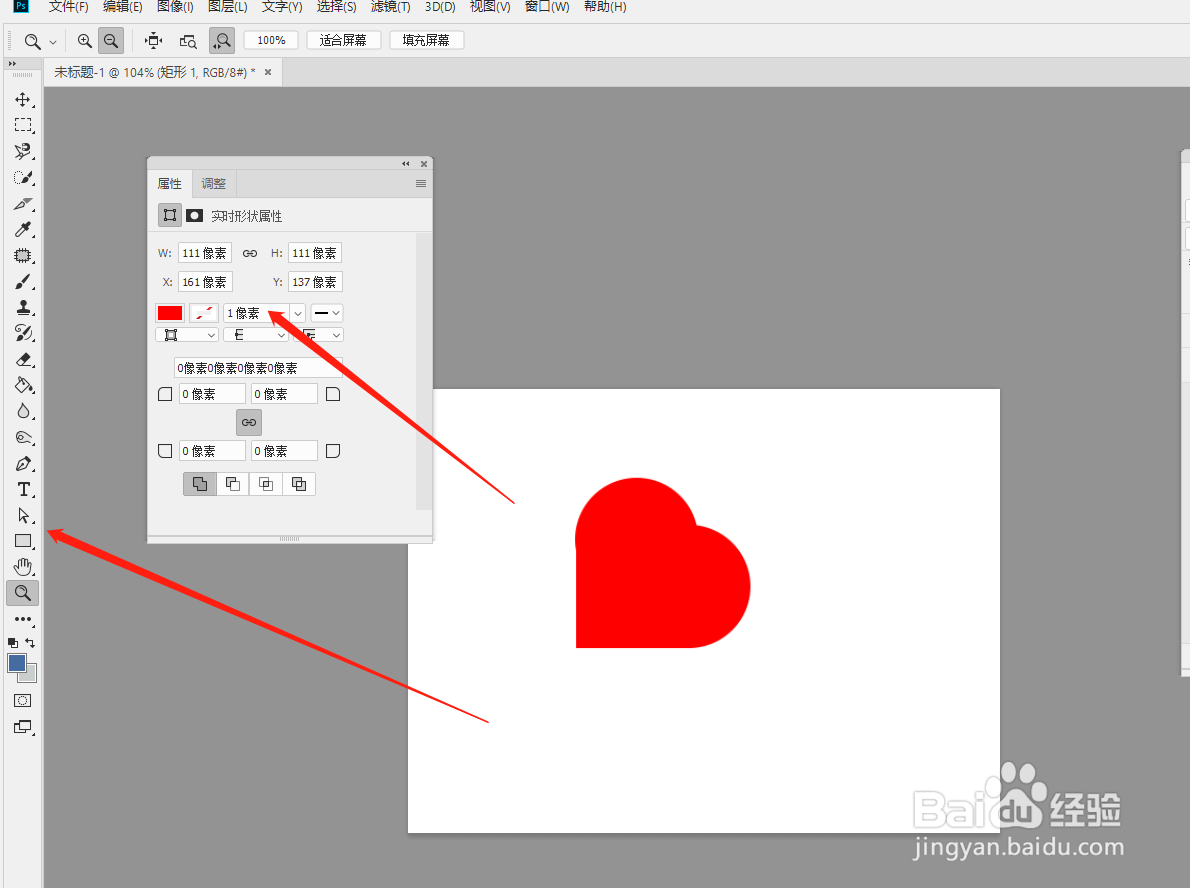1190x888 pixels.
Task: Select the Eyedropper tool
Action: [22, 229]
